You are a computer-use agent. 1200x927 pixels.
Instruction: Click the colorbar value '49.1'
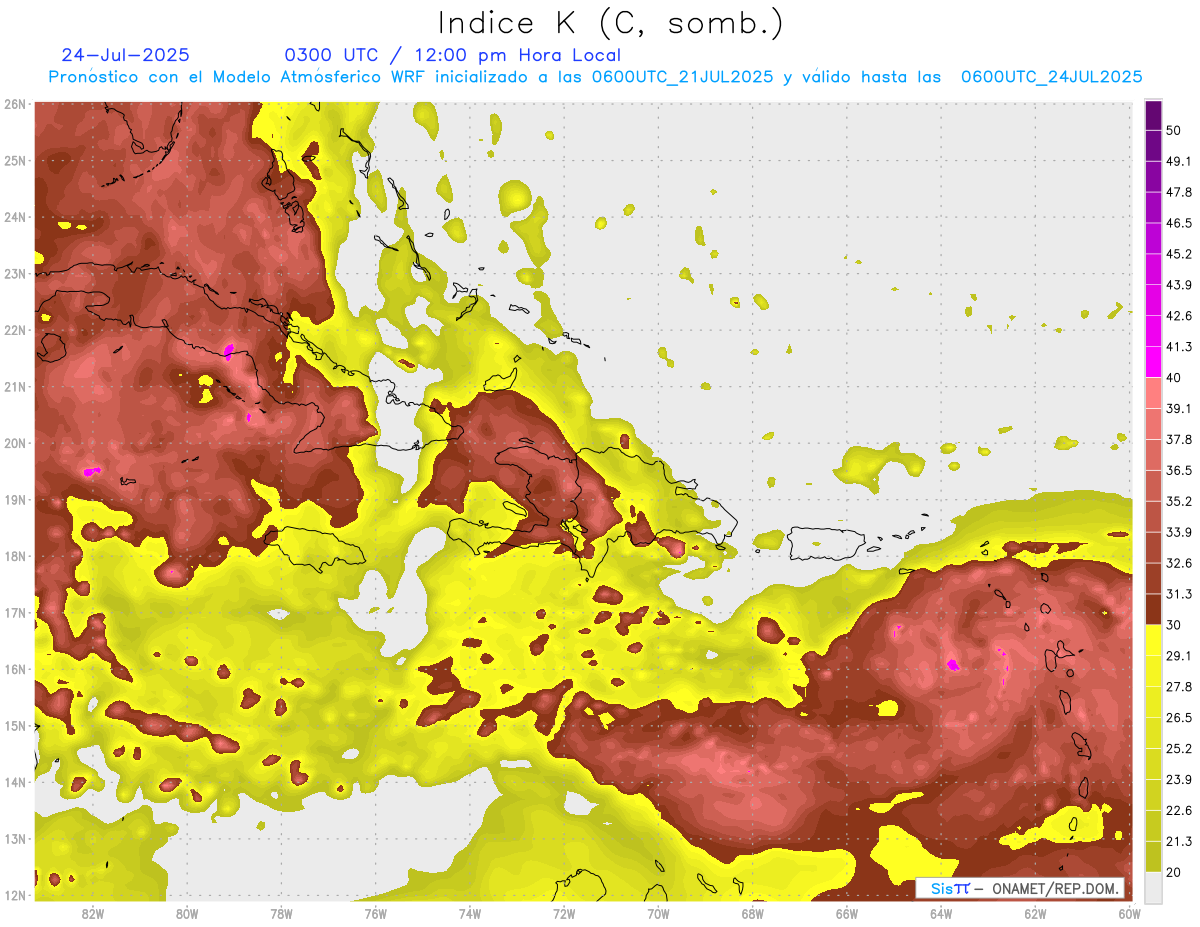point(1179,161)
